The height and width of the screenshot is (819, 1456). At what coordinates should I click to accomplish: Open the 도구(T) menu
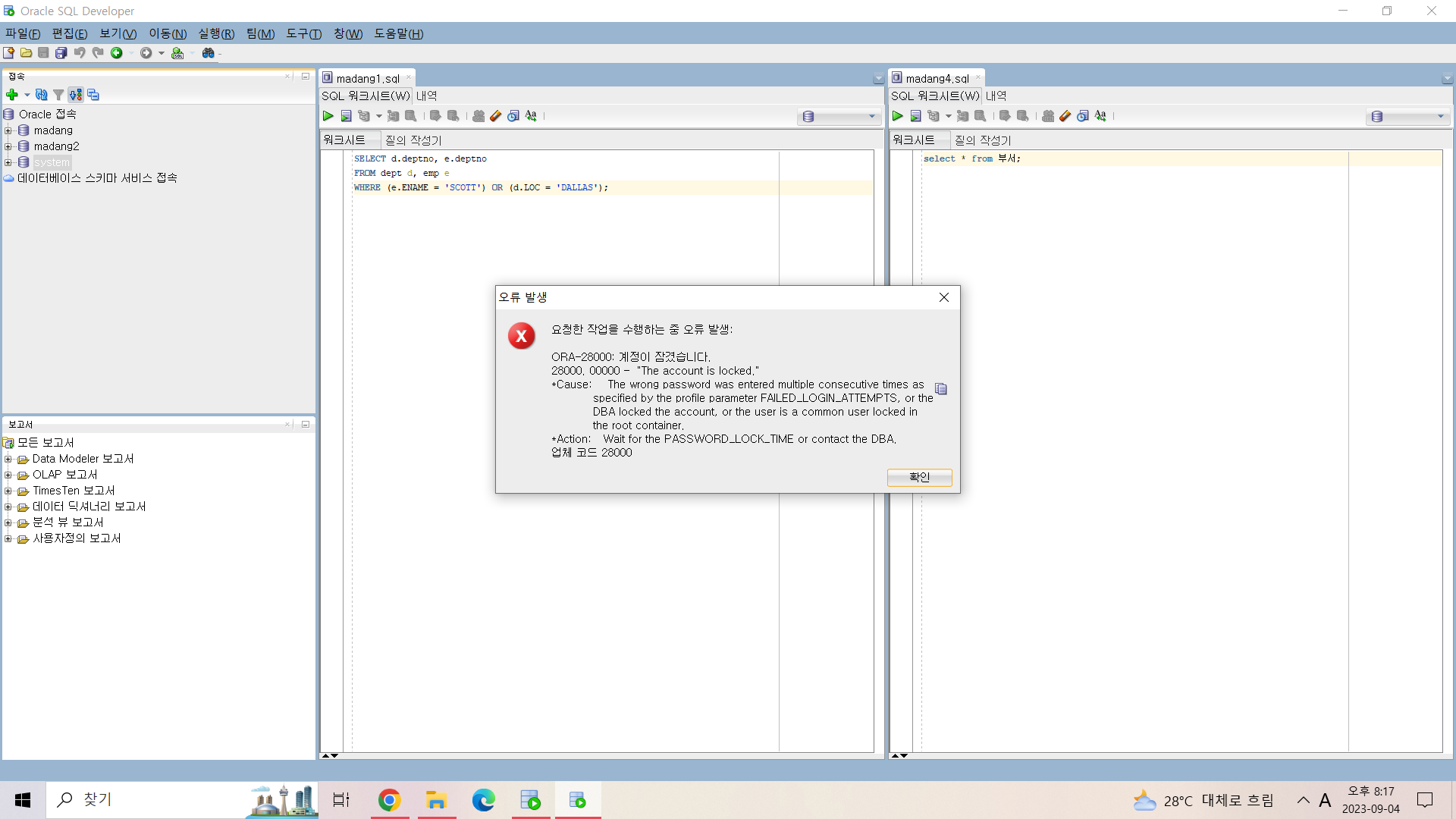303,33
